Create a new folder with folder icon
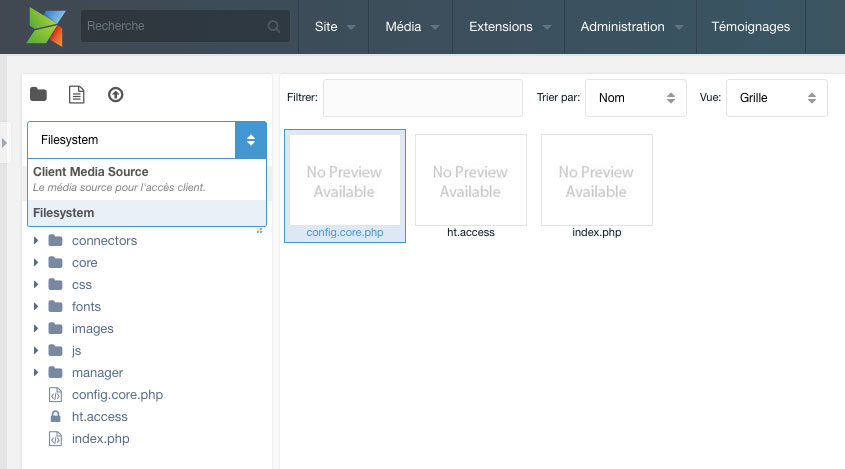The height and width of the screenshot is (469, 845). [x=38, y=94]
